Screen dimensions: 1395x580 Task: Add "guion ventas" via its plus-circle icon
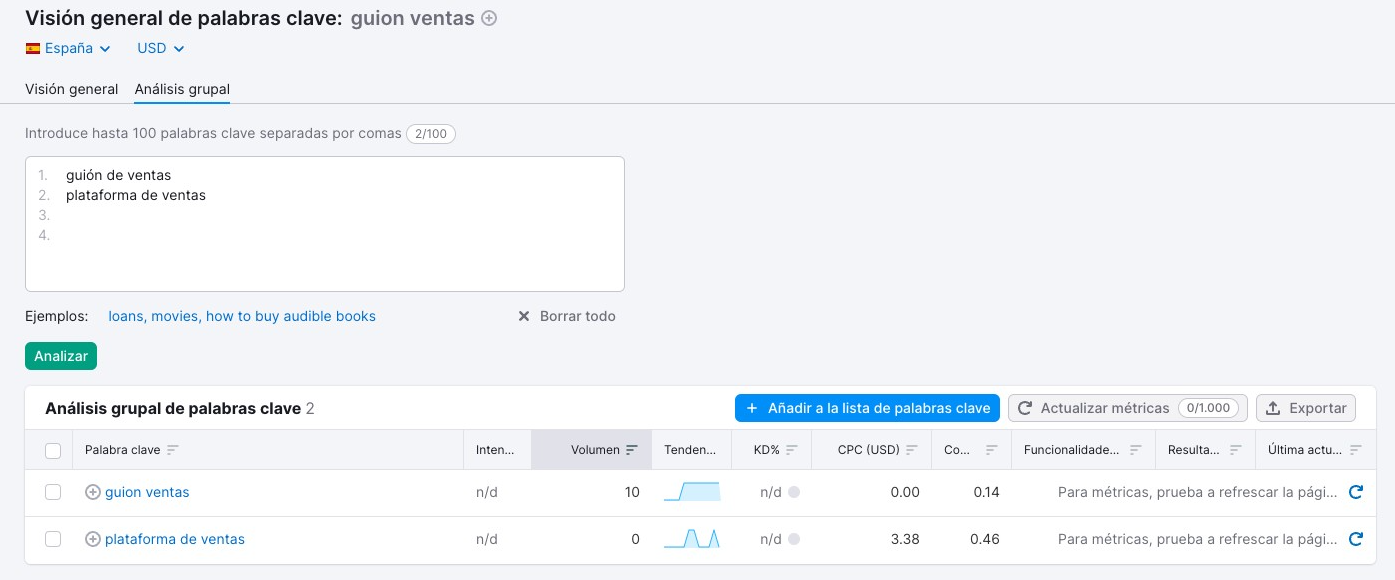[92, 492]
